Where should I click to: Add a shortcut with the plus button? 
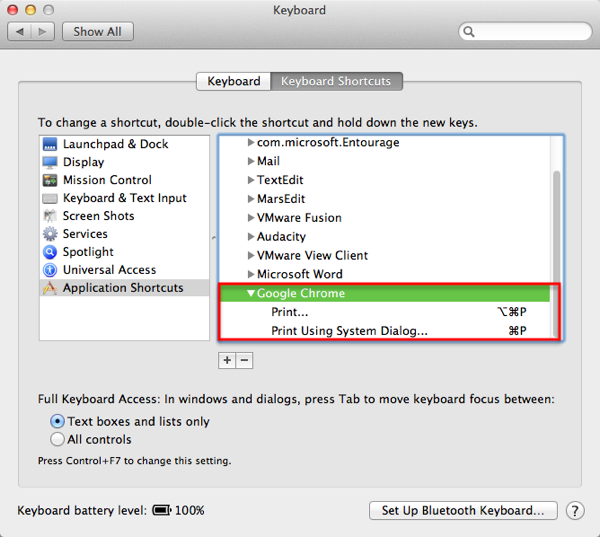[x=227, y=360]
